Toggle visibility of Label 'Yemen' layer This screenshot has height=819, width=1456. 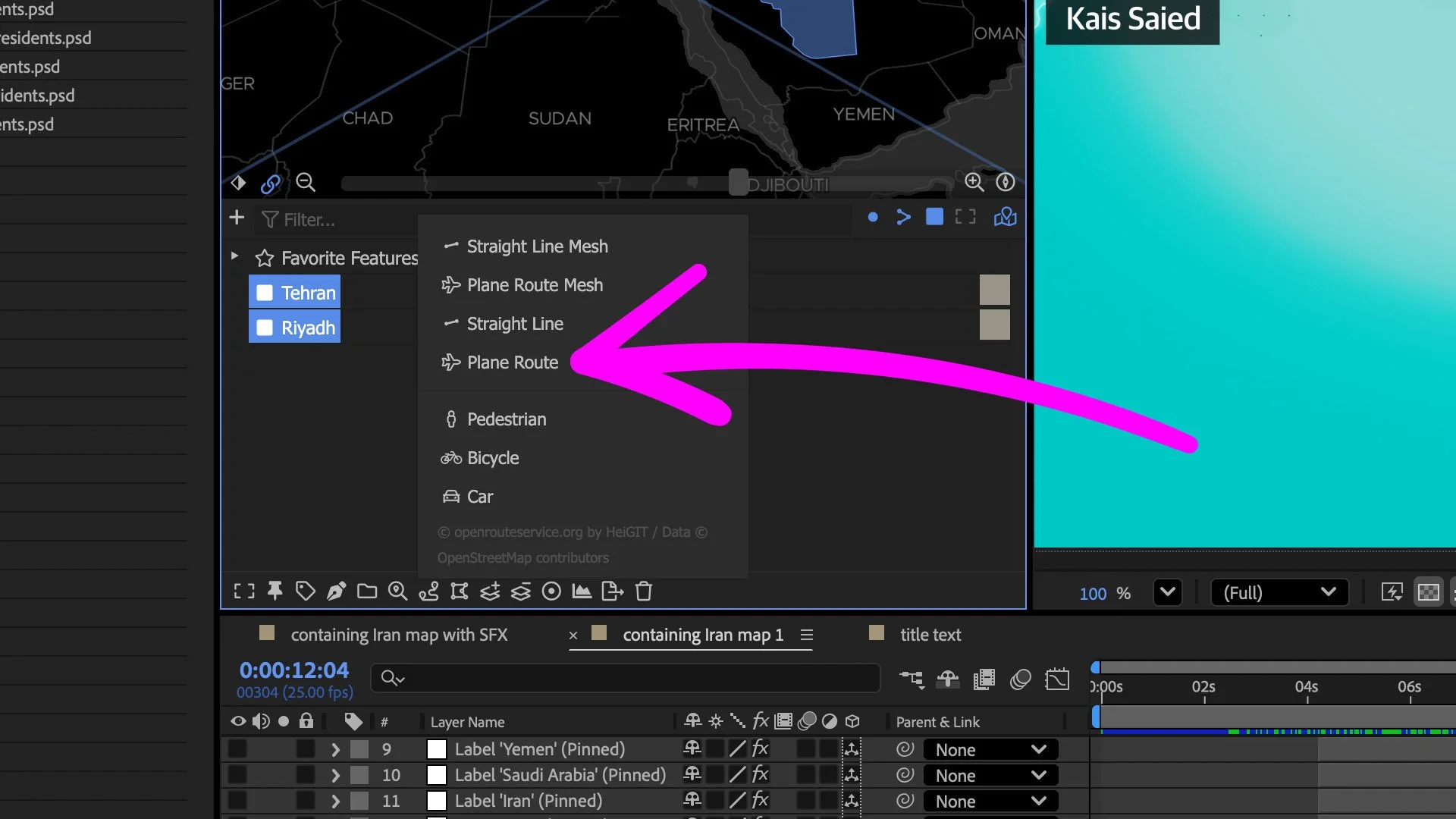pyautogui.click(x=237, y=749)
